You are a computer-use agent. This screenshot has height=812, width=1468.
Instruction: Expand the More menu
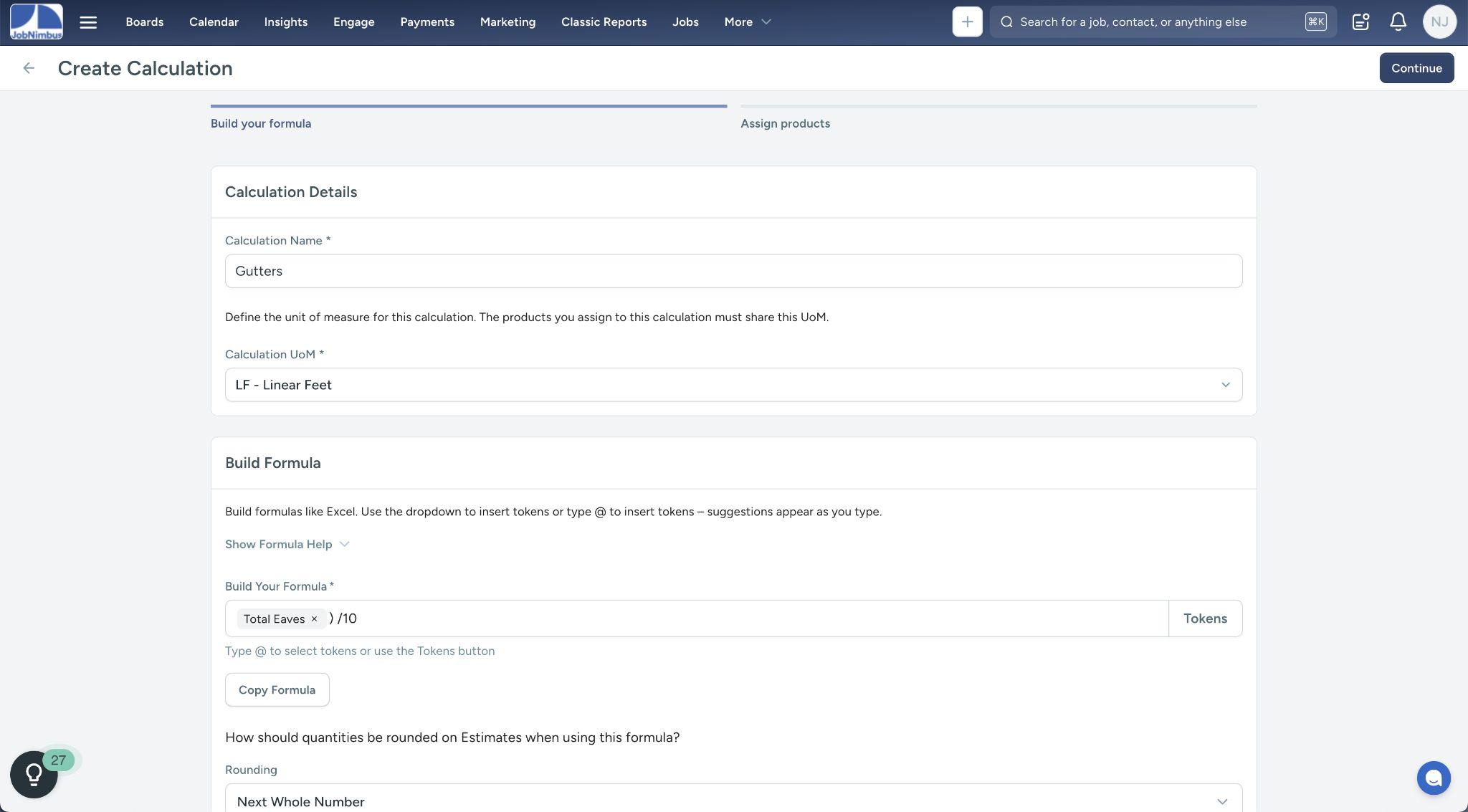click(x=747, y=22)
